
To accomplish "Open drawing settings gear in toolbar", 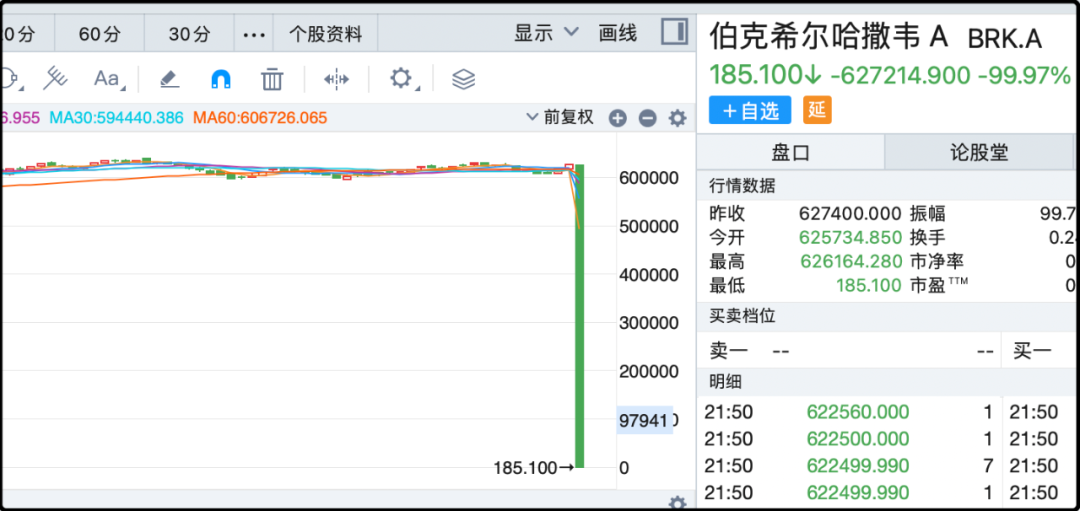I will coord(401,78).
